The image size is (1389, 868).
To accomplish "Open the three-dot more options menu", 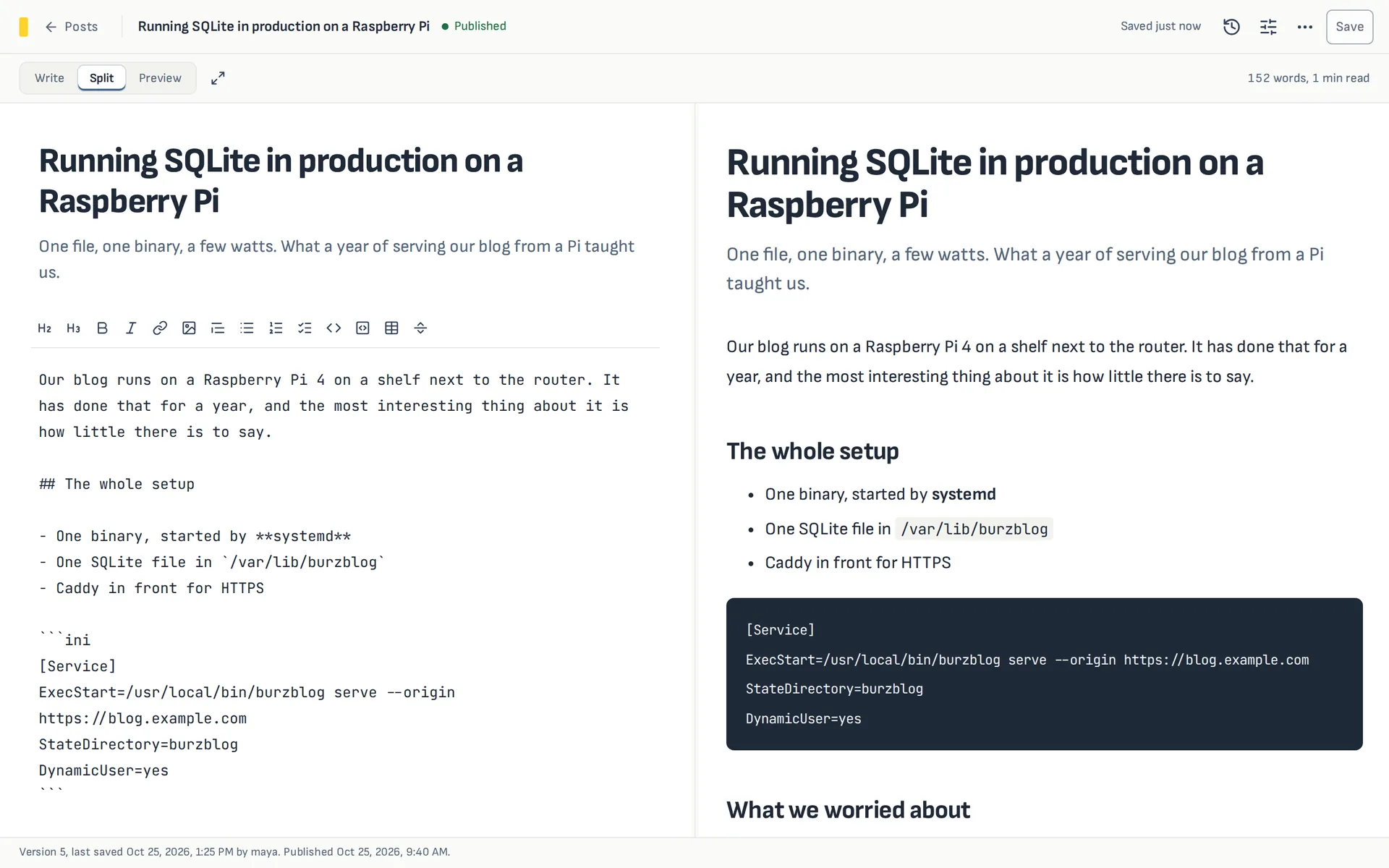I will (1305, 27).
